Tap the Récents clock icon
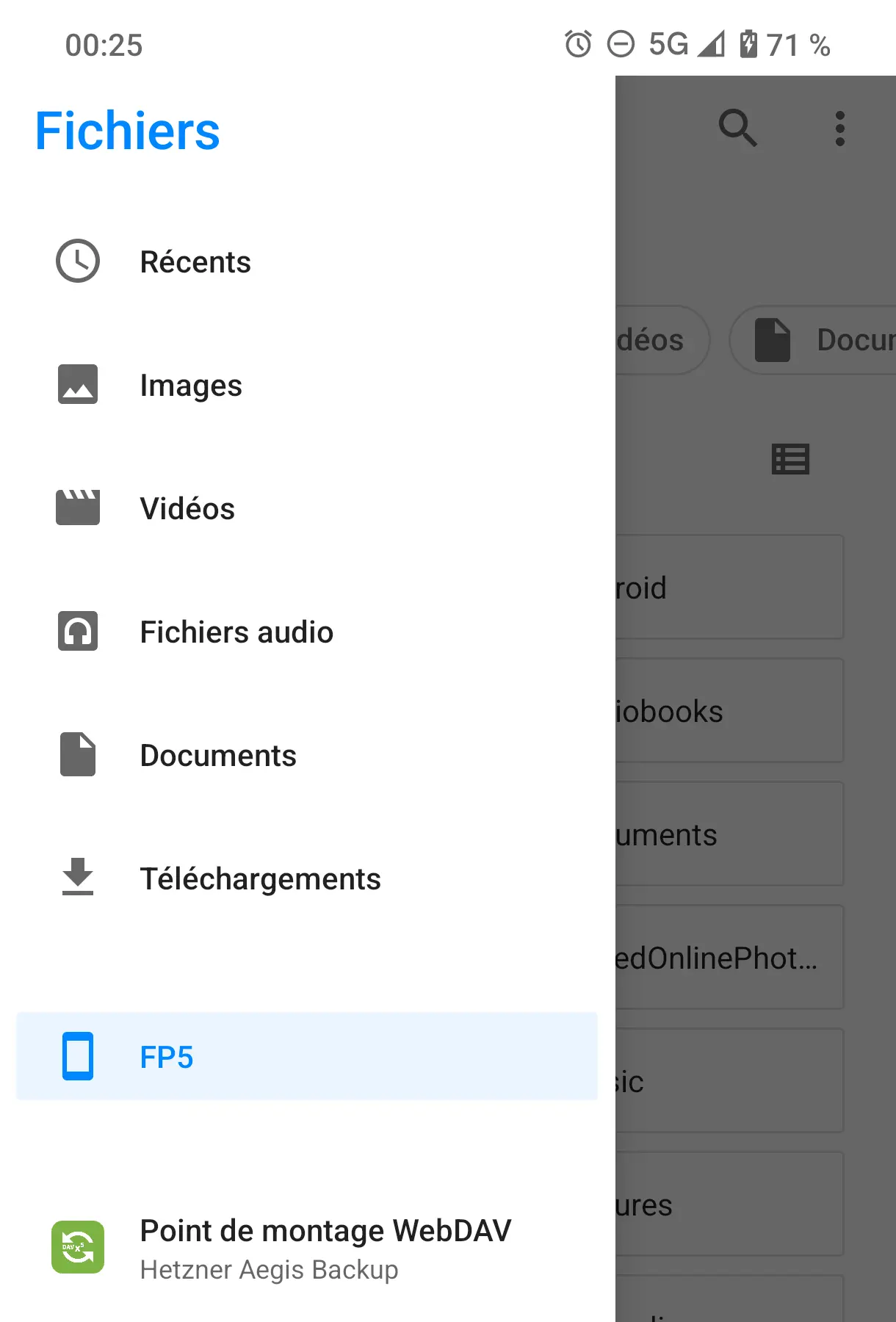The height and width of the screenshot is (1322, 896). pos(78,261)
